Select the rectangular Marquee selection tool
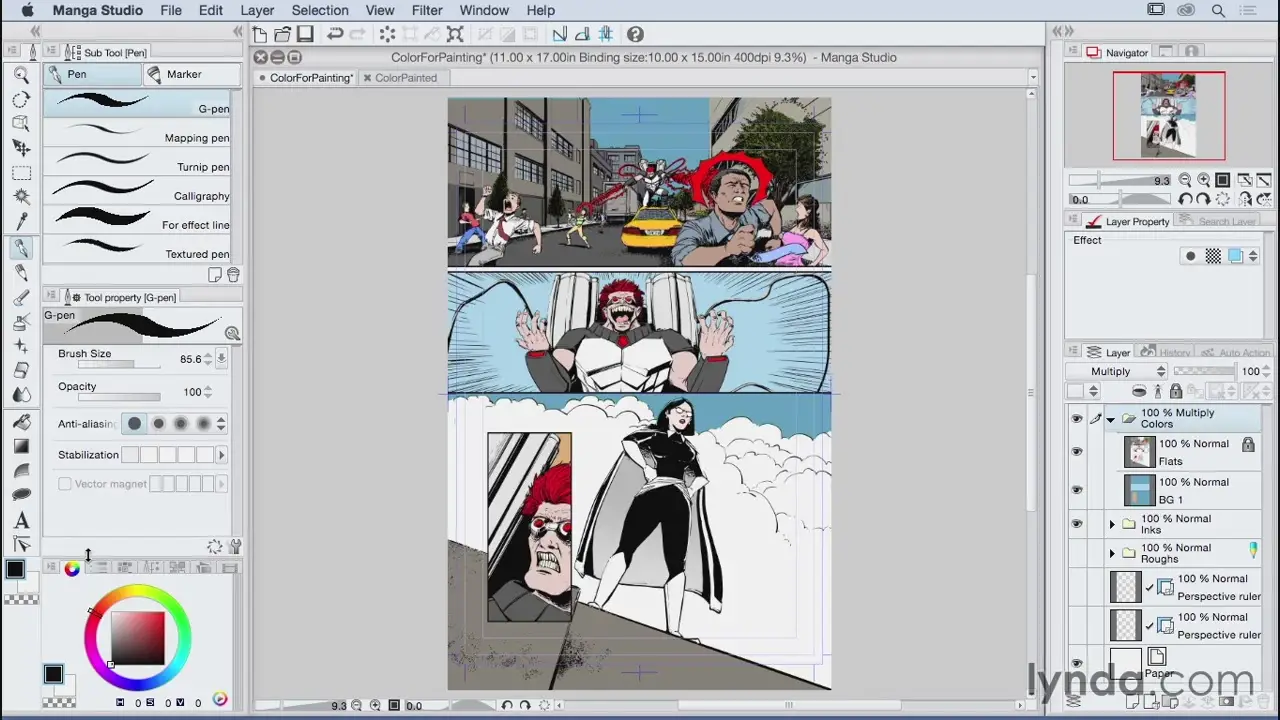This screenshot has height=720, width=1280. [21, 173]
